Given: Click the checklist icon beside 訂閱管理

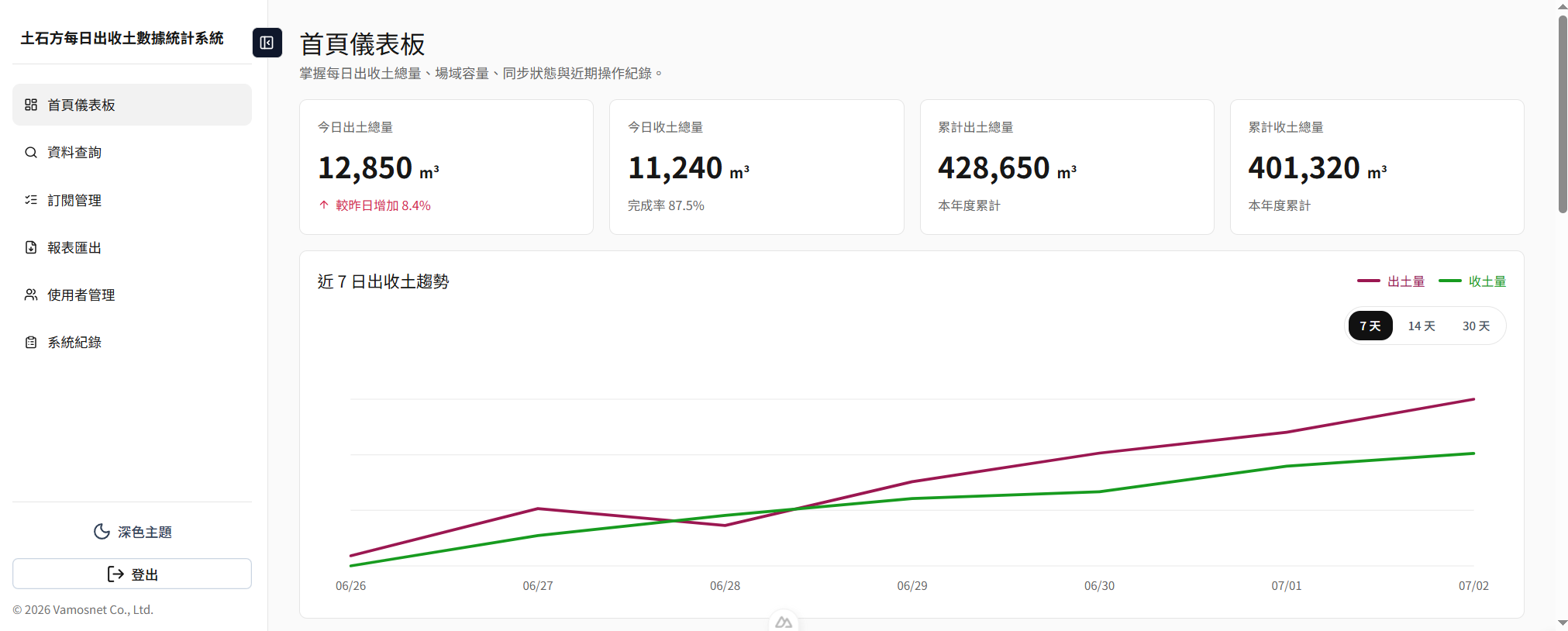Looking at the screenshot, I should coord(31,200).
